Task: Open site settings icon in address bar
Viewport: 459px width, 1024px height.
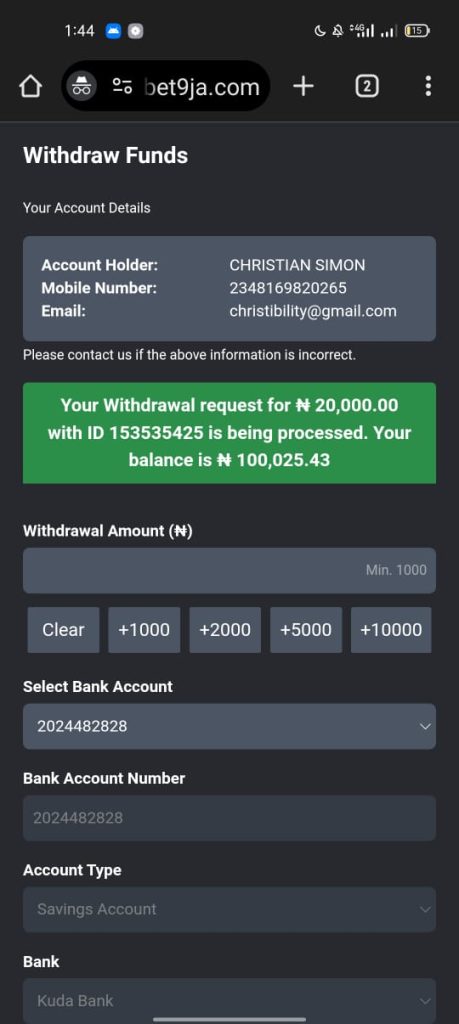Action: [x=122, y=86]
